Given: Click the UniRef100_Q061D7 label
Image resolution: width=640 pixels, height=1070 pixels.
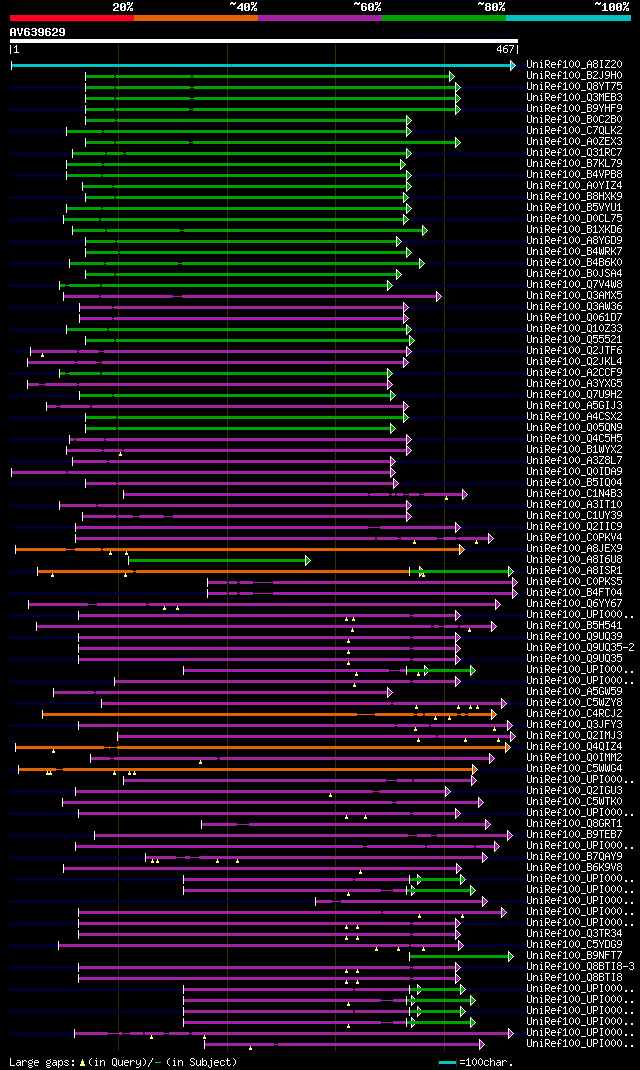Looking at the screenshot, I should click(x=574, y=318).
